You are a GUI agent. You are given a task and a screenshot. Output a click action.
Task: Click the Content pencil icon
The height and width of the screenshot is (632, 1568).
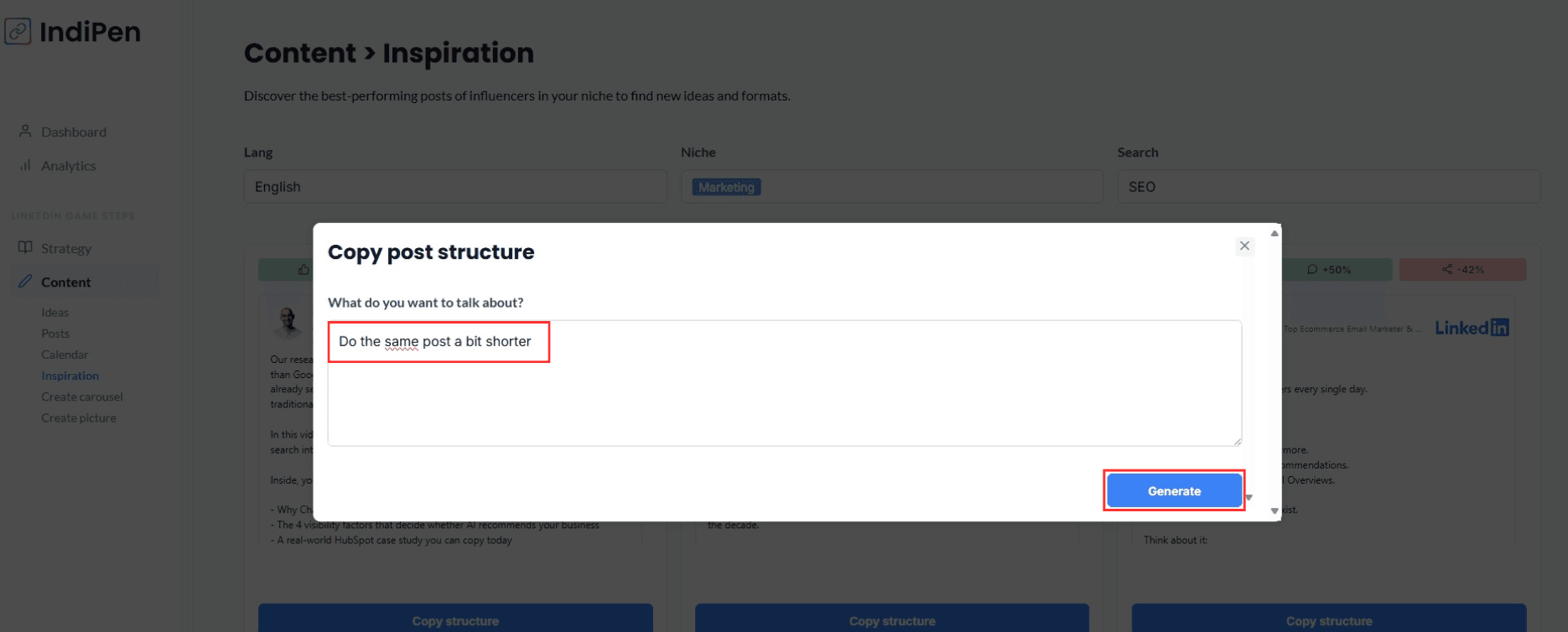tap(25, 282)
